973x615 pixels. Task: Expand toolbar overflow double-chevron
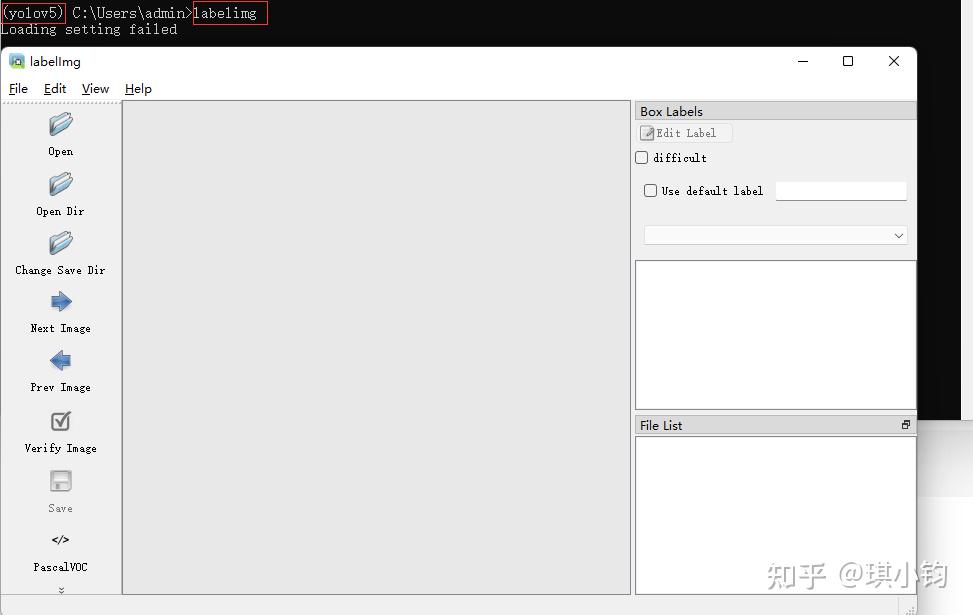[61, 590]
